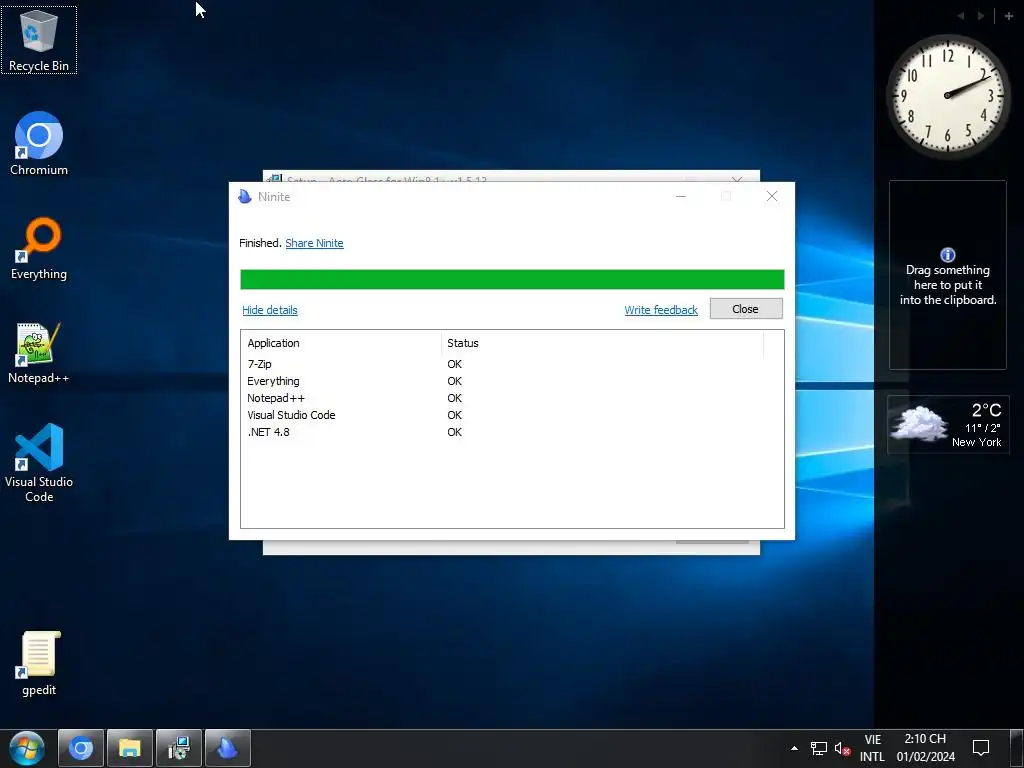Close the Ninite window with X
This screenshot has height=768, width=1024.
point(772,197)
